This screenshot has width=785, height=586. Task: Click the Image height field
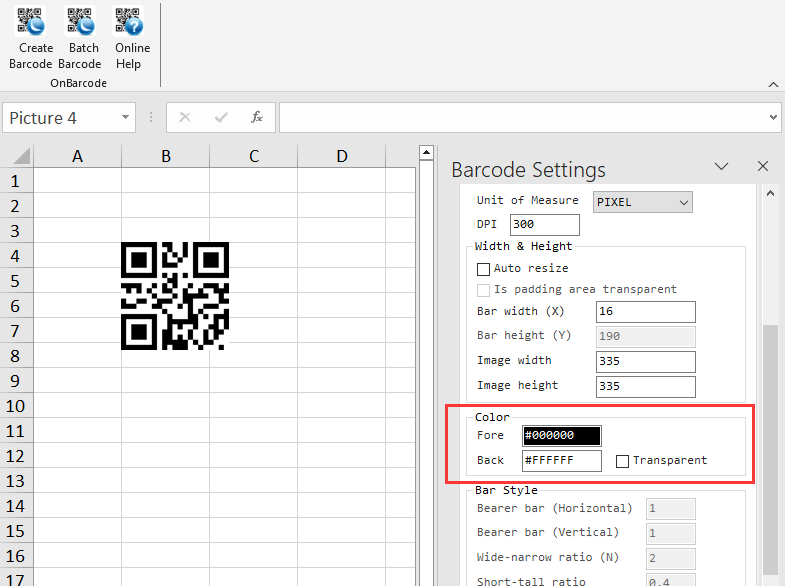point(645,387)
